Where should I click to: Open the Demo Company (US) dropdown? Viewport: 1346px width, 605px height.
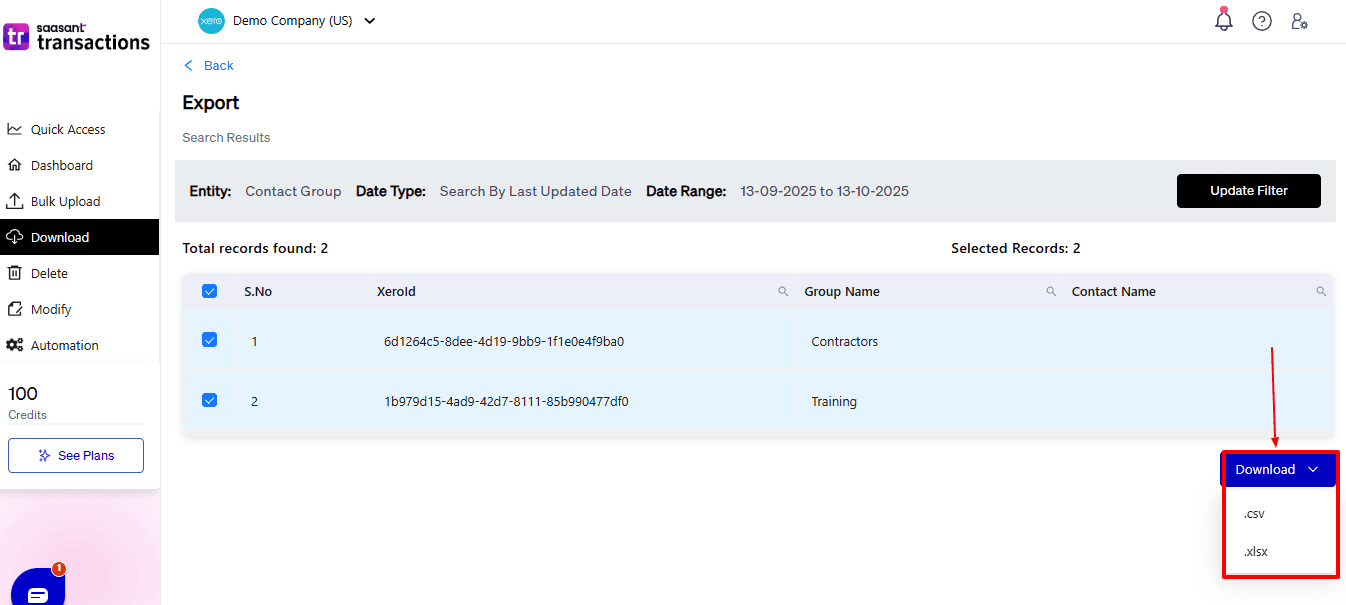point(304,20)
